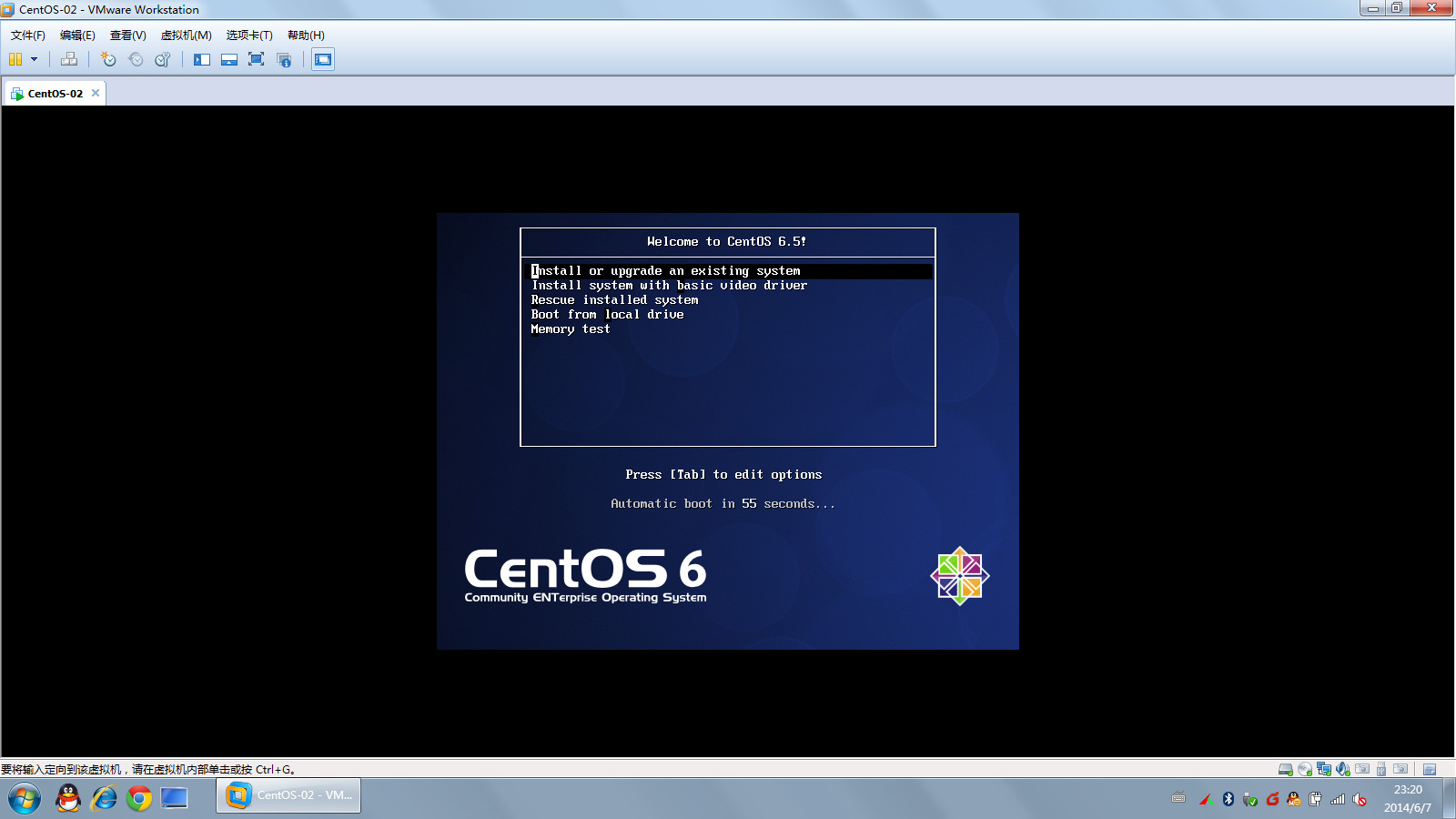Image resolution: width=1456 pixels, height=819 pixels.
Task: Click the Automatic boot countdown text
Action: pos(723,504)
